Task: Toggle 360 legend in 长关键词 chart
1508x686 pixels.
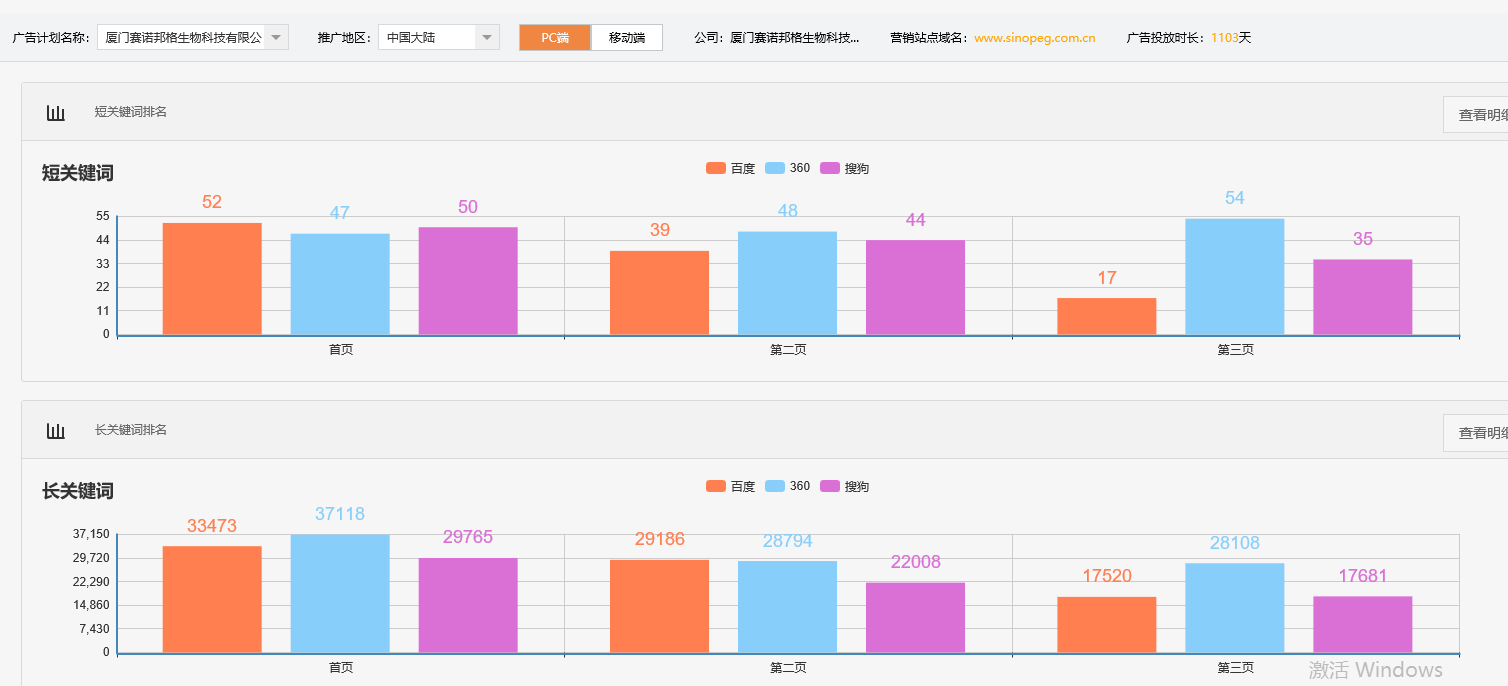Action: [x=787, y=486]
